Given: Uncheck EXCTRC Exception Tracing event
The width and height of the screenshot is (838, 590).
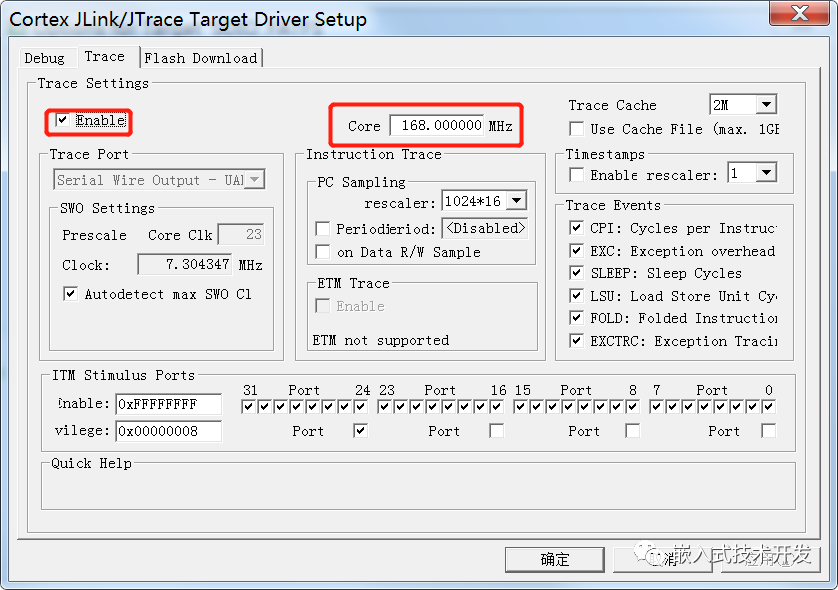Looking at the screenshot, I should coord(576,340).
